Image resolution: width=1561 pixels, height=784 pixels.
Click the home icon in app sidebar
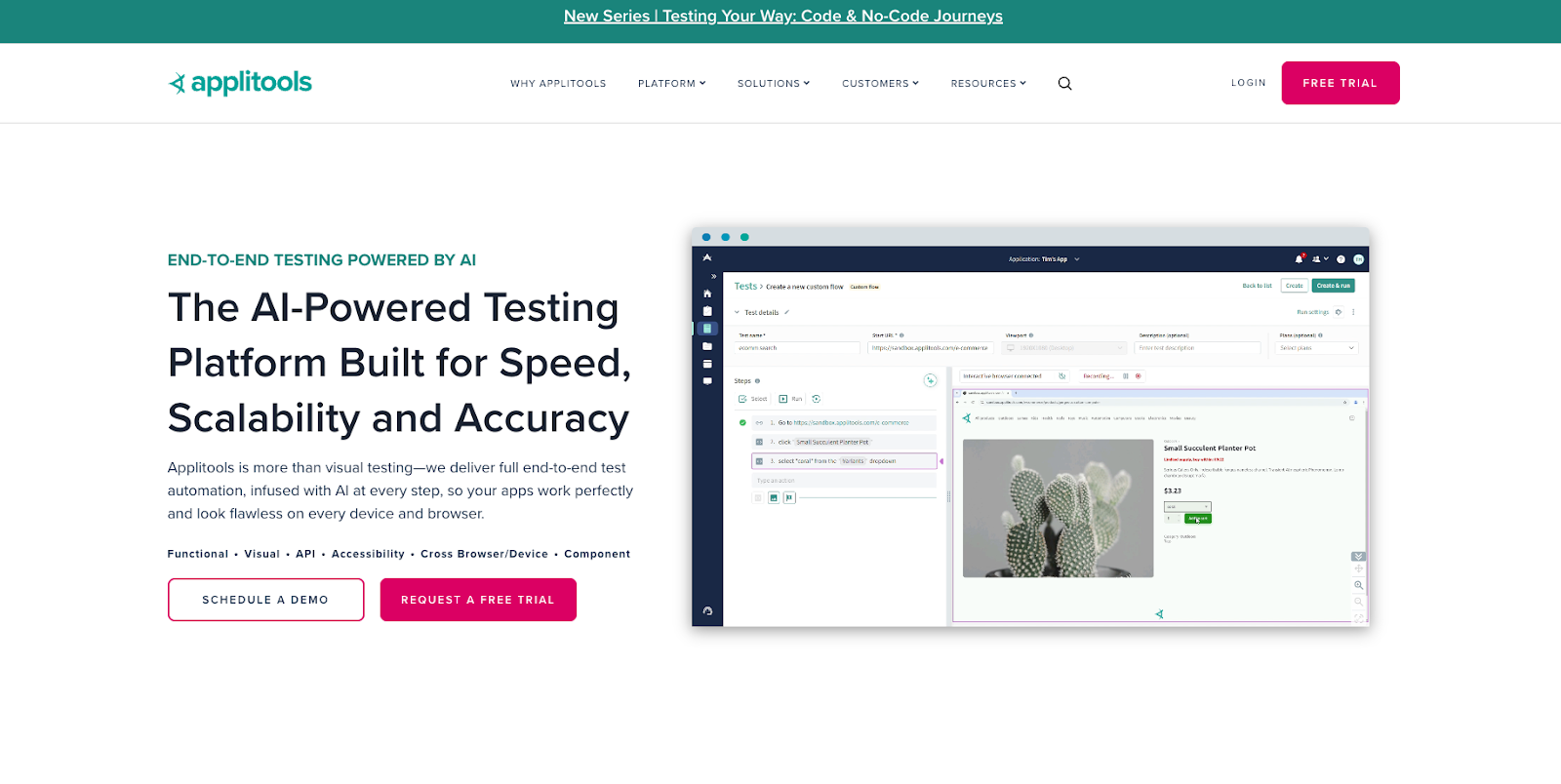click(x=707, y=294)
